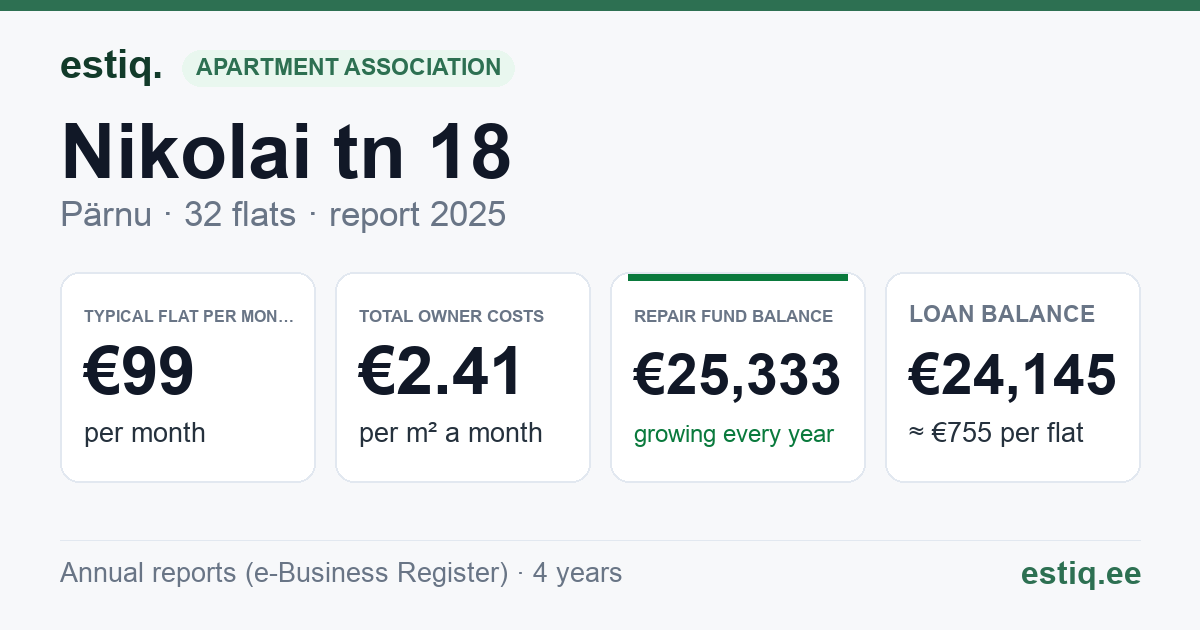This screenshot has width=1200, height=630.
Task: Click the estiq. logo
Action: 111,66
